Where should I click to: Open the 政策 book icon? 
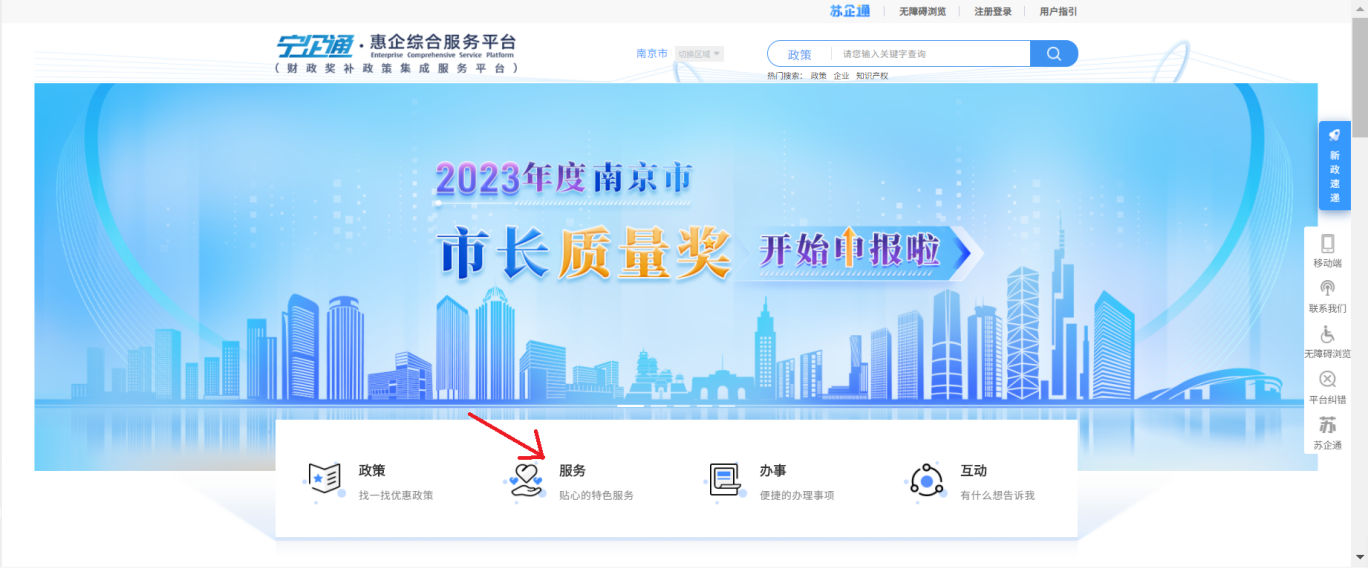[x=323, y=480]
